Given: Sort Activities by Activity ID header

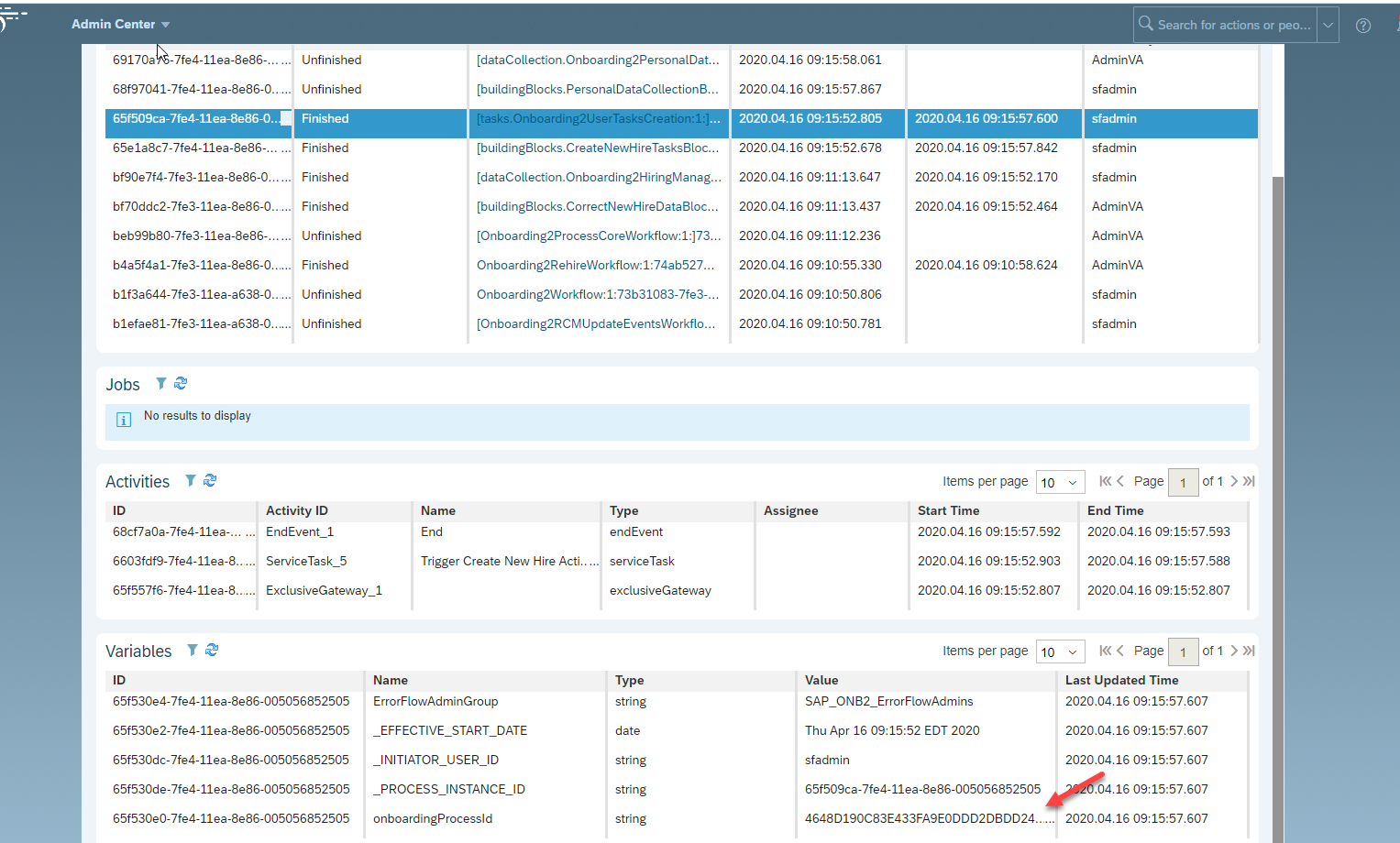Looking at the screenshot, I should [297, 510].
